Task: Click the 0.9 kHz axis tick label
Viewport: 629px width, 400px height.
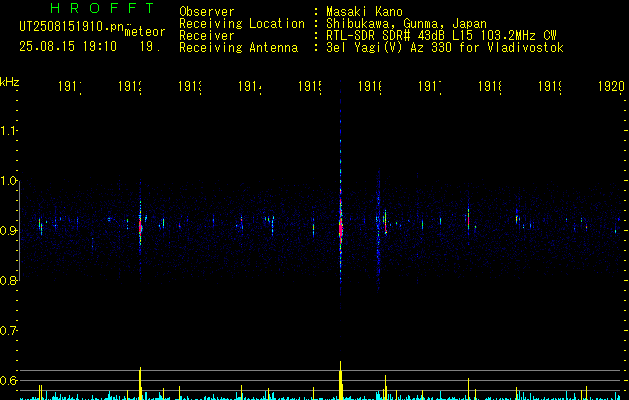Action: click(8, 231)
